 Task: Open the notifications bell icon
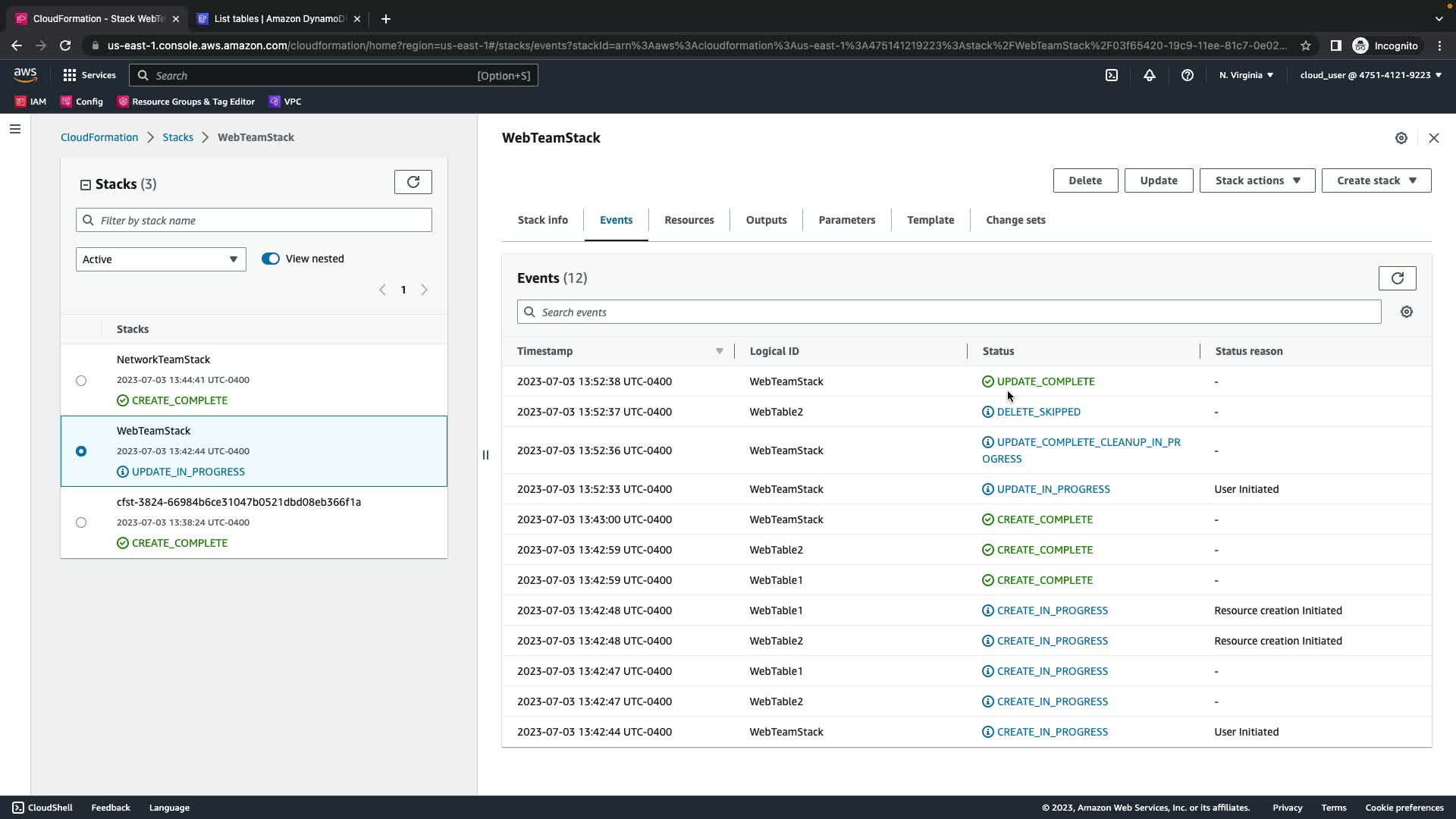1150,75
